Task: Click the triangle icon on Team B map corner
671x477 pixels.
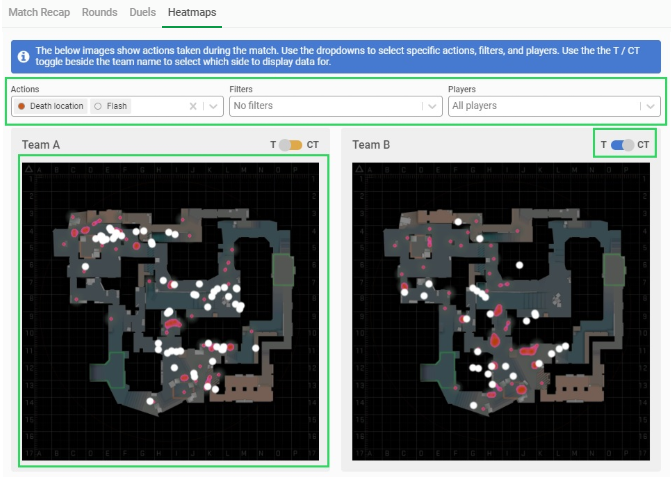Action: [x=359, y=169]
